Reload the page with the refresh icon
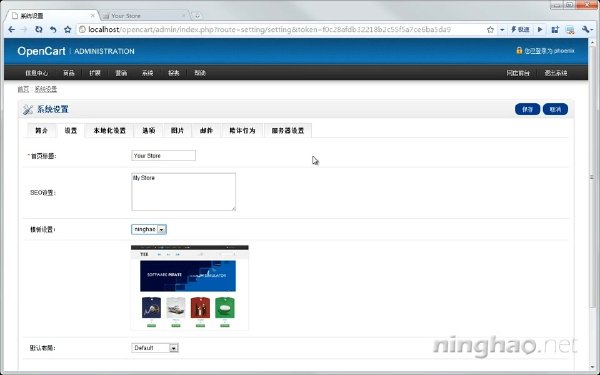 (x=39, y=29)
